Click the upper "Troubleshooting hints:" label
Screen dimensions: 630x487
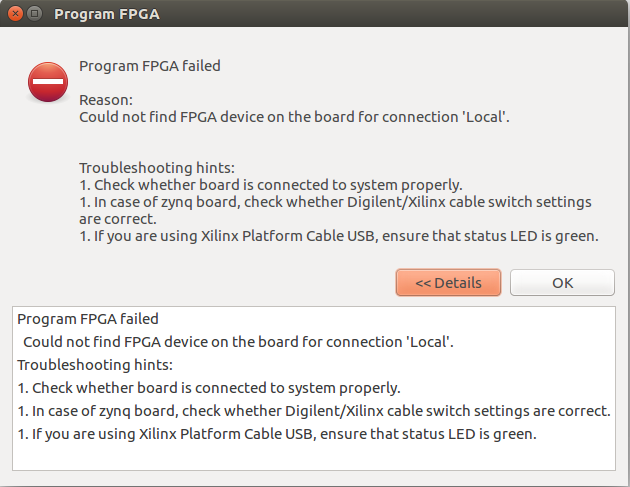[157, 168]
